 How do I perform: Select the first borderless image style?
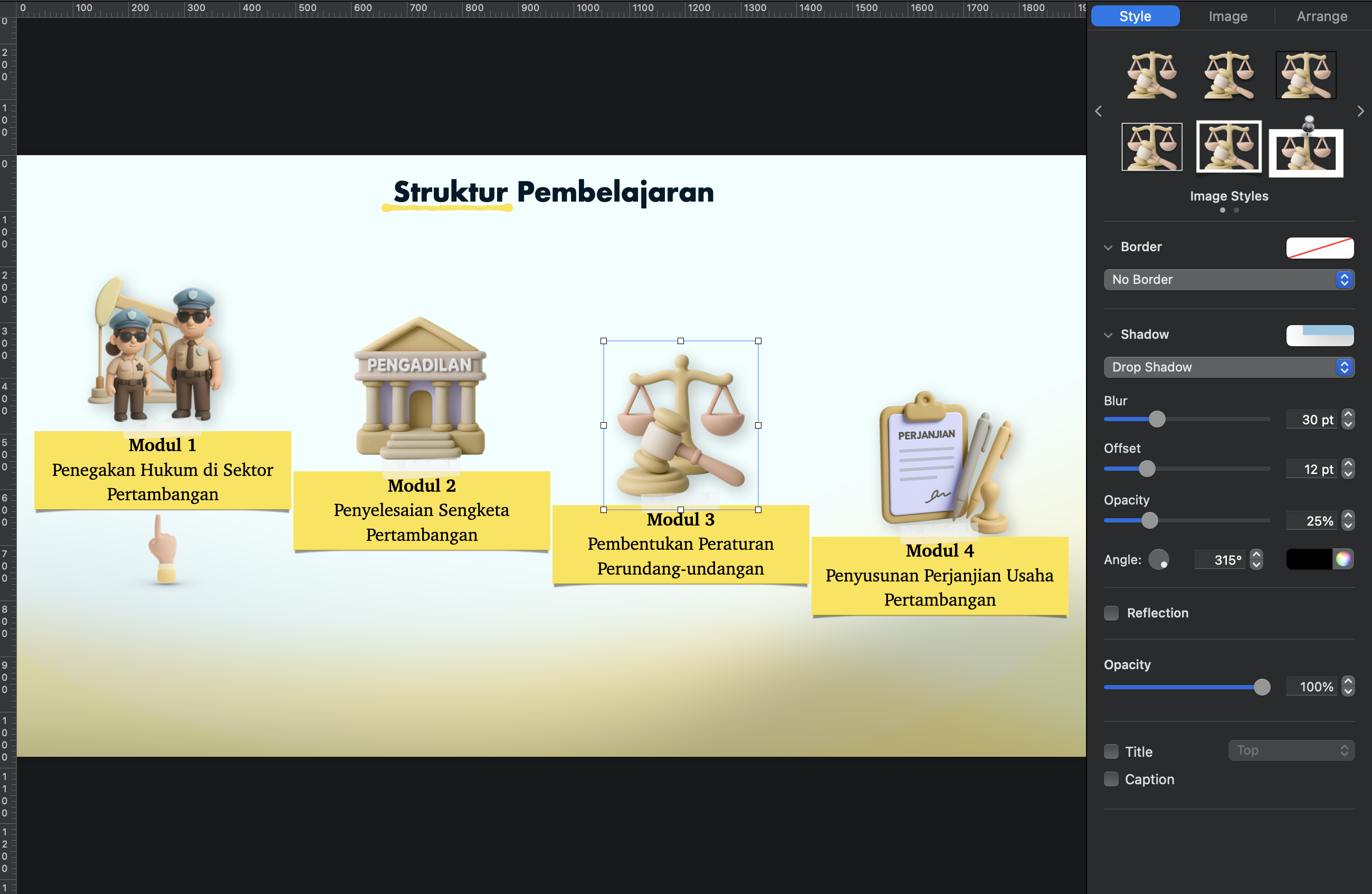pos(1151,75)
